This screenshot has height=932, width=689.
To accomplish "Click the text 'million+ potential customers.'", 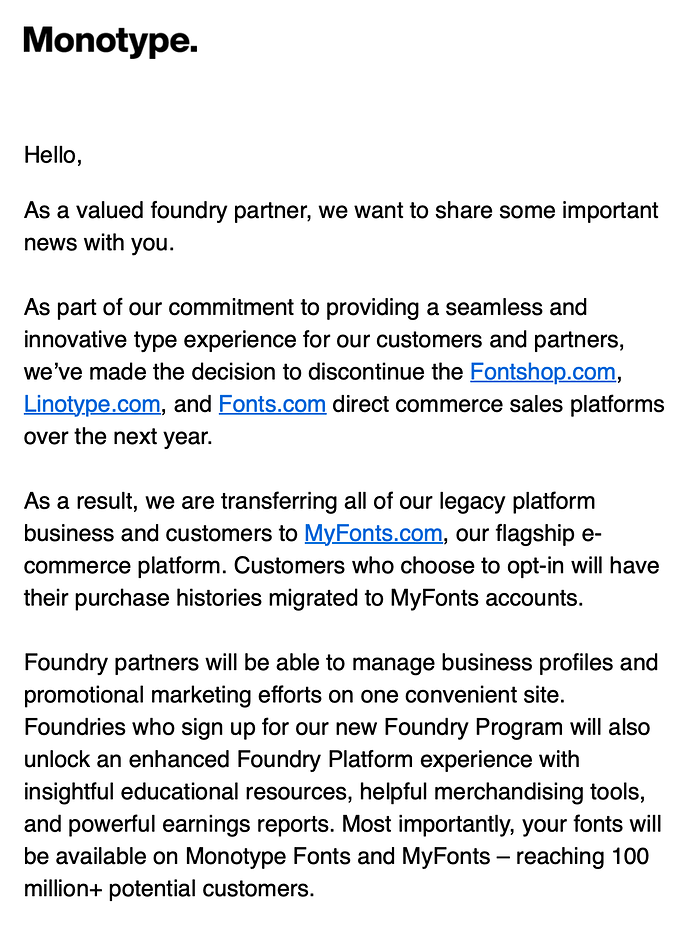I will click(x=169, y=889).
